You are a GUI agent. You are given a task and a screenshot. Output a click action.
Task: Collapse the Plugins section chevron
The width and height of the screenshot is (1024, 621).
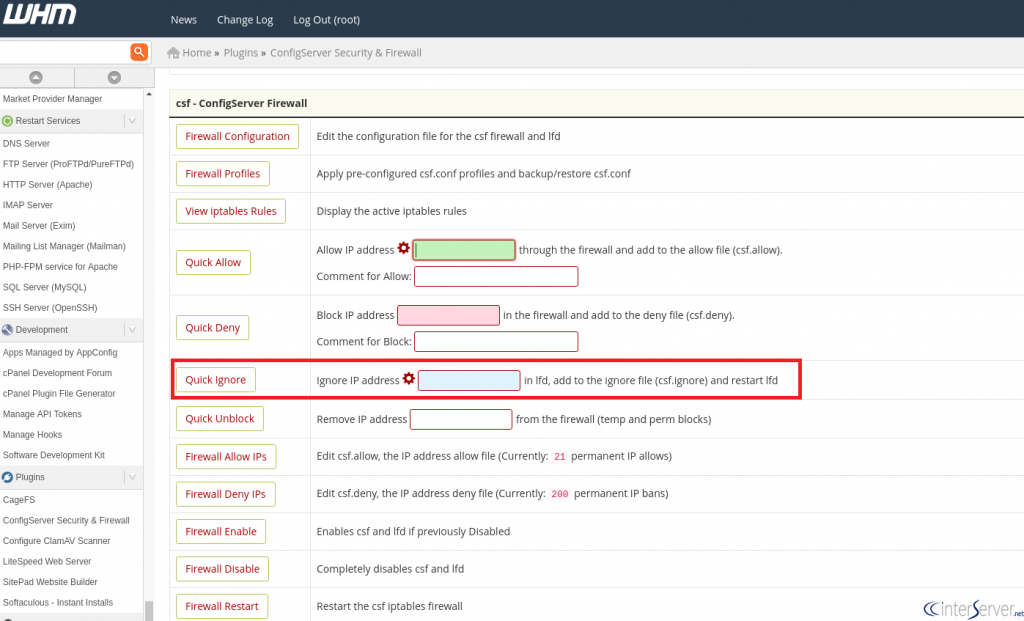[133, 477]
